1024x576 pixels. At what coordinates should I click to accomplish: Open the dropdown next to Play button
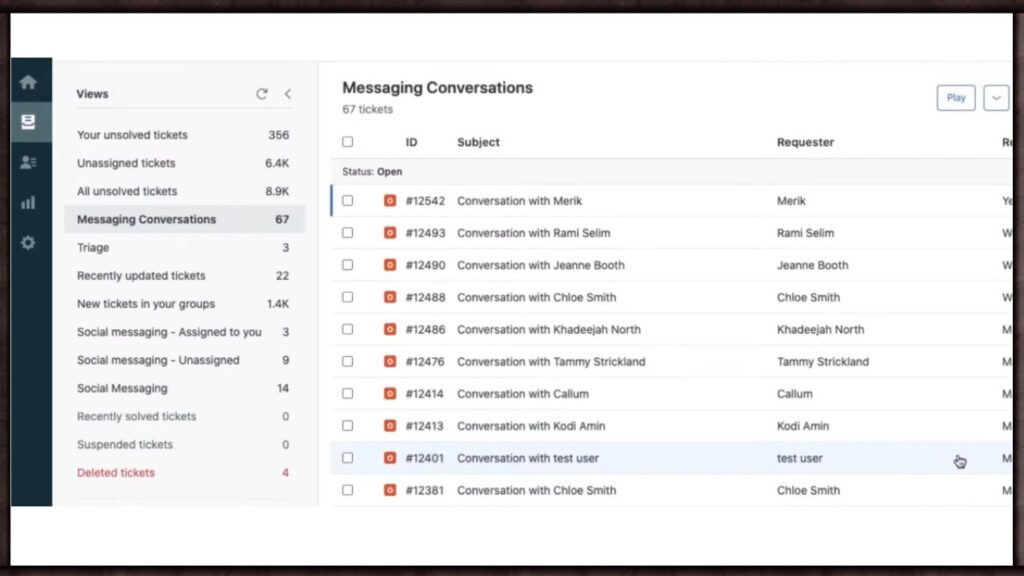pyautogui.click(x=996, y=98)
